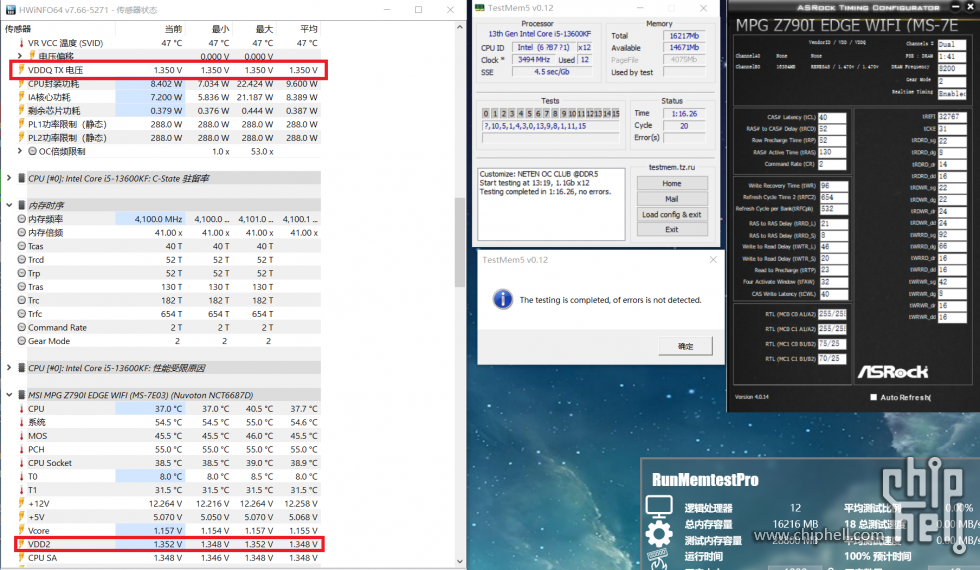Click ASRock logo in Timing Configurator
The height and width of the screenshot is (570, 980).
tap(892, 372)
